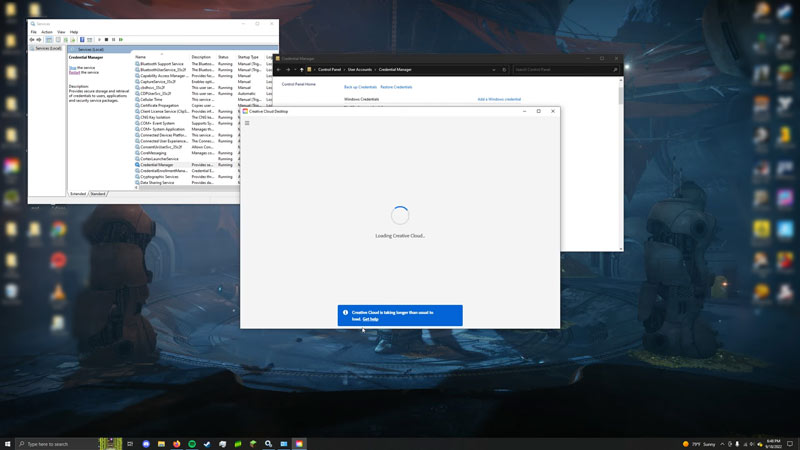Click the horizontal scrollbar of the Services list
The image size is (800, 450).
coord(187,188)
